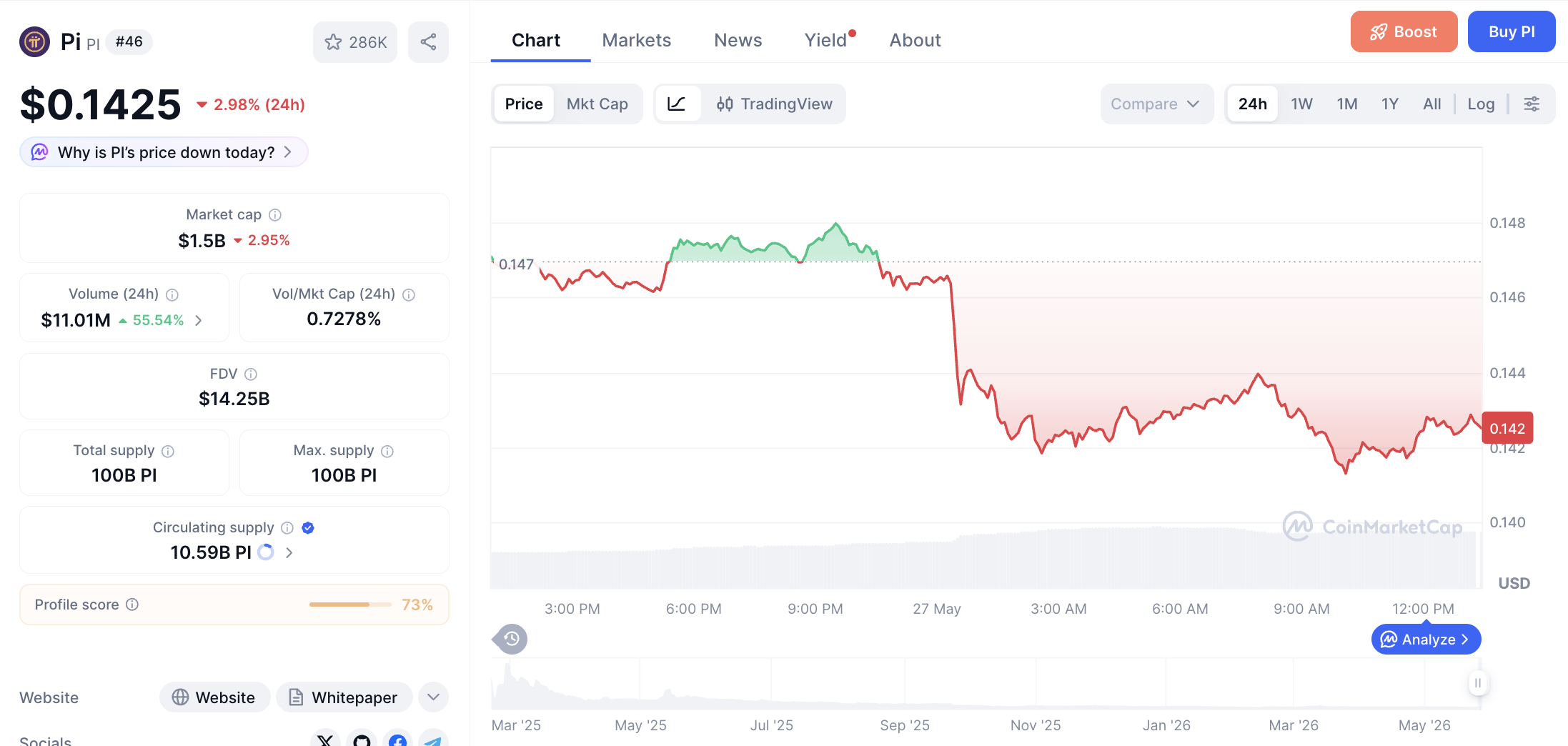The height and width of the screenshot is (746, 1568).
Task: Open Telegram social link
Action: coord(433,740)
